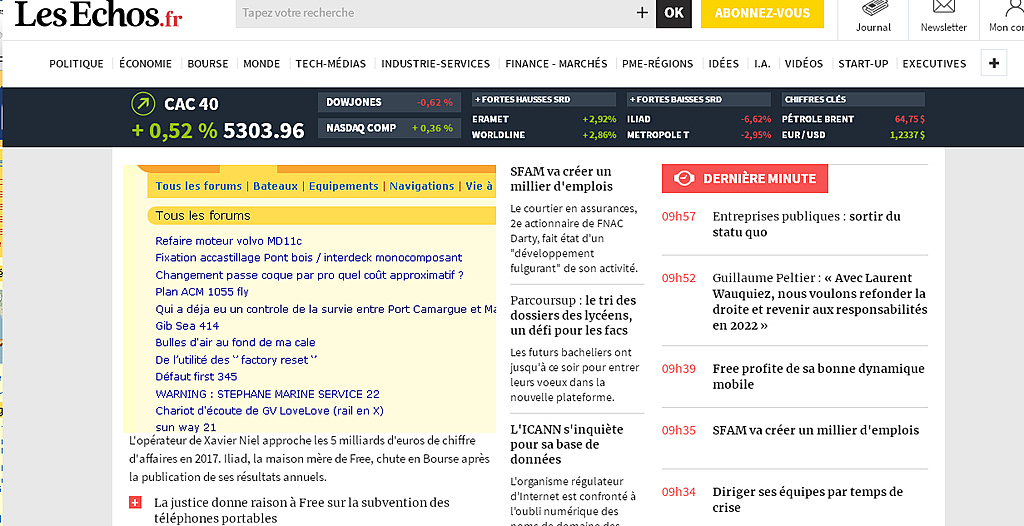Open the Bateaux forum link
The height and width of the screenshot is (526, 1024).
[x=276, y=186]
